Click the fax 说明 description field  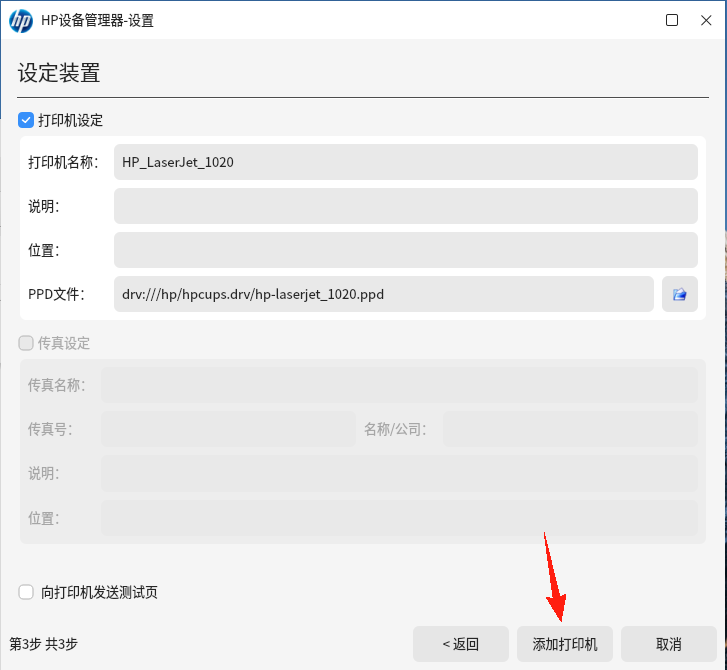399,473
